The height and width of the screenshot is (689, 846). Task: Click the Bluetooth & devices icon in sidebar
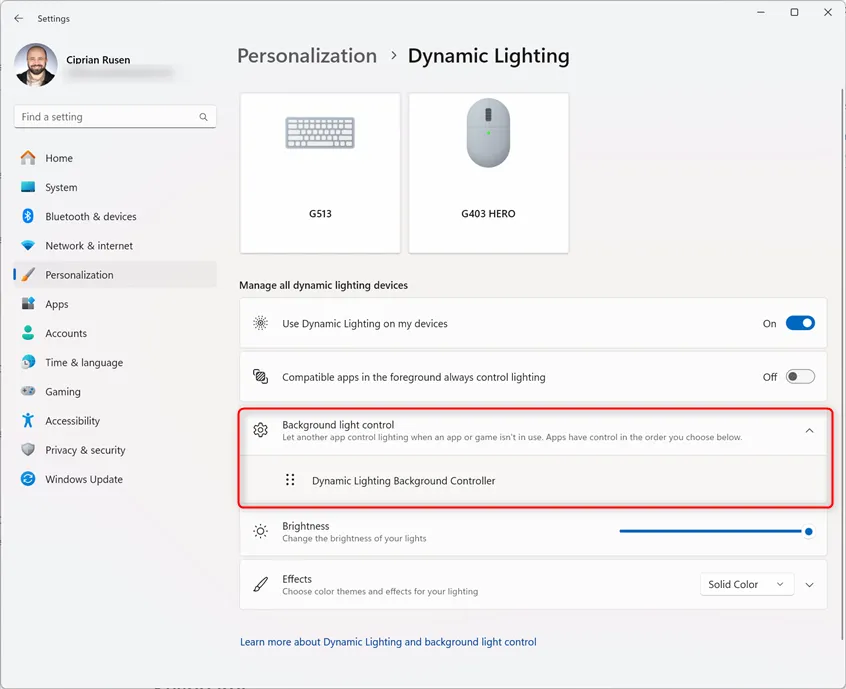[28, 216]
